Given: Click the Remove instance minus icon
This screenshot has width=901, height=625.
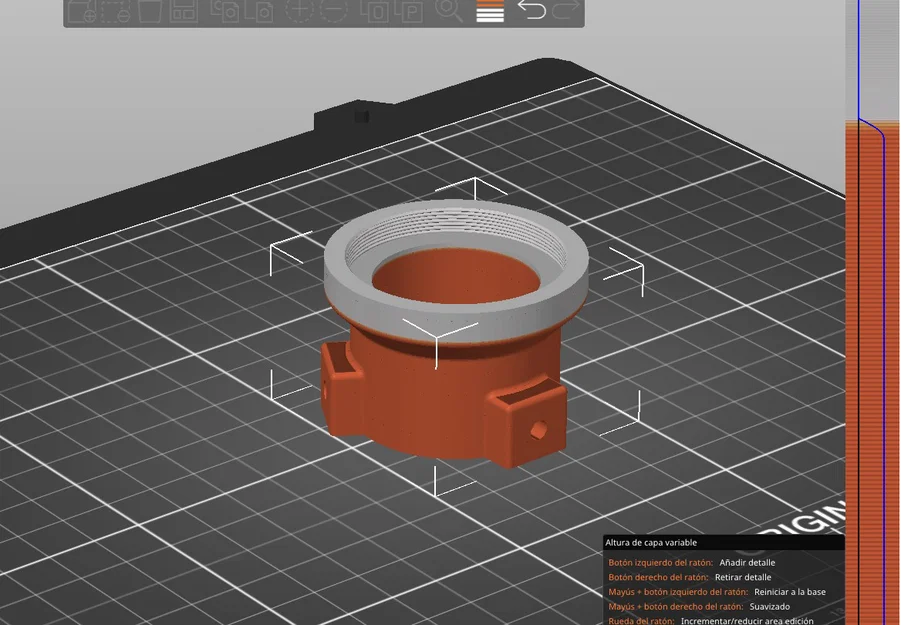Looking at the screenshot, I should [334, 11].
